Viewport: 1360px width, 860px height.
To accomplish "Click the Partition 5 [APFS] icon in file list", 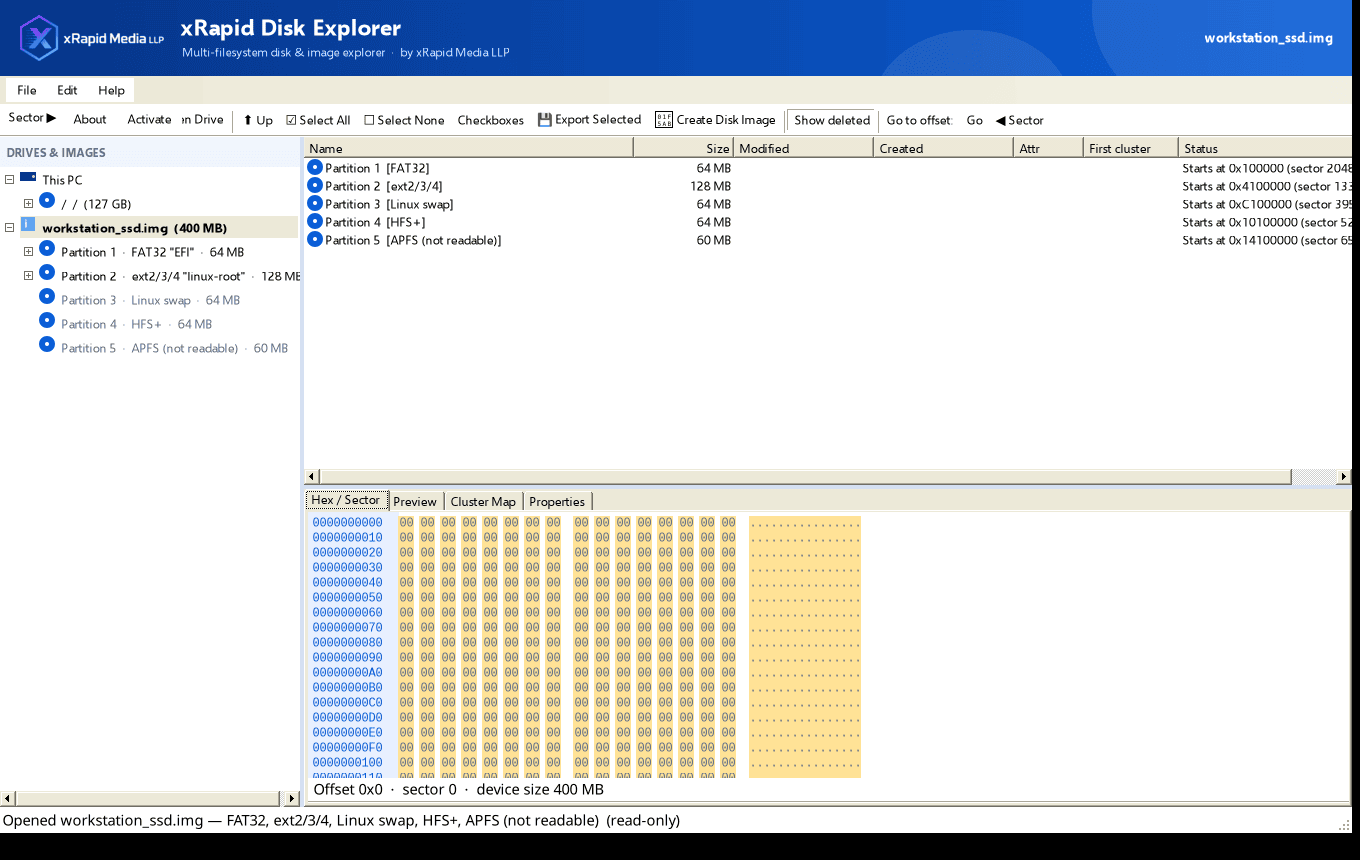I will [315, 239].
